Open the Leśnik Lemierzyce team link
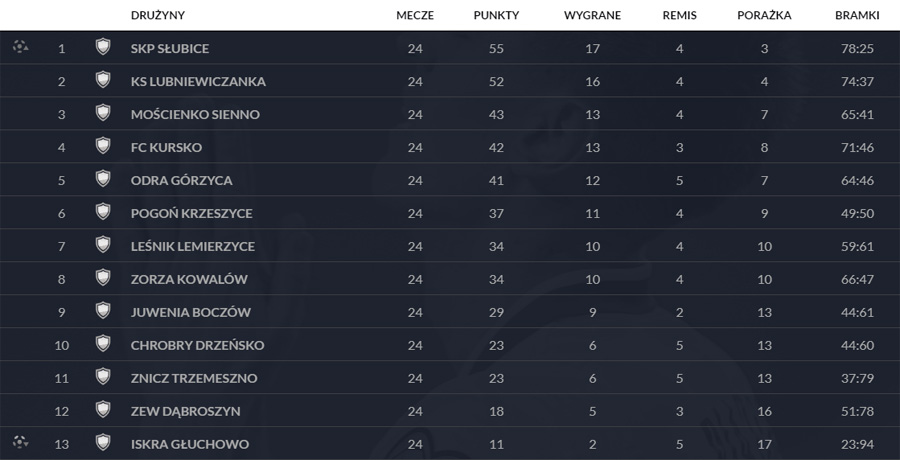The image size is (900, 460). pyautogui.click(x=192, y=246)
